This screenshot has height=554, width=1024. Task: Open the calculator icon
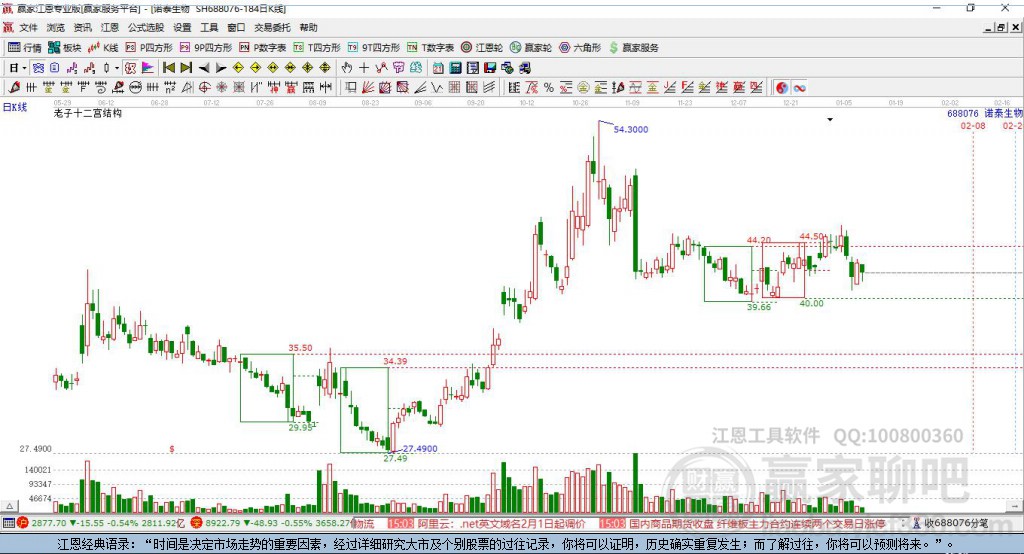click(x=455, y=68)
